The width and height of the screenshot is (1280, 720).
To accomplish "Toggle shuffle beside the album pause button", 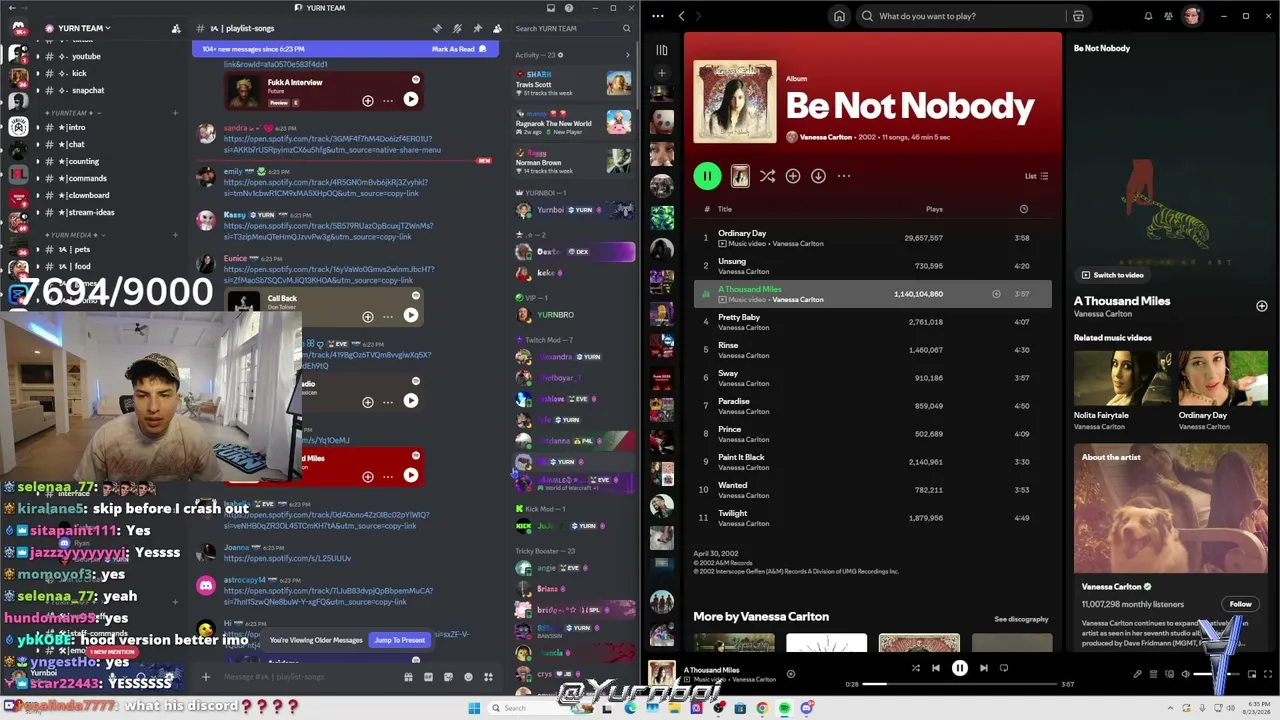I will pyautogui.click(x=767, y=176).
